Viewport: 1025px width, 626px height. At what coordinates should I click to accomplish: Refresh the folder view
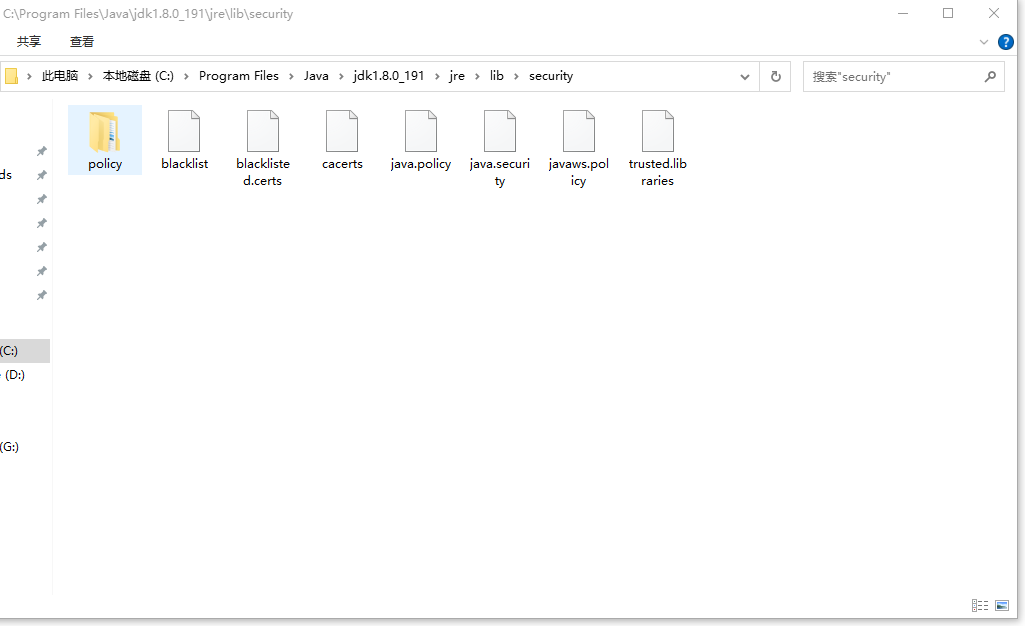pyautogui.click(x=775, y=76)
